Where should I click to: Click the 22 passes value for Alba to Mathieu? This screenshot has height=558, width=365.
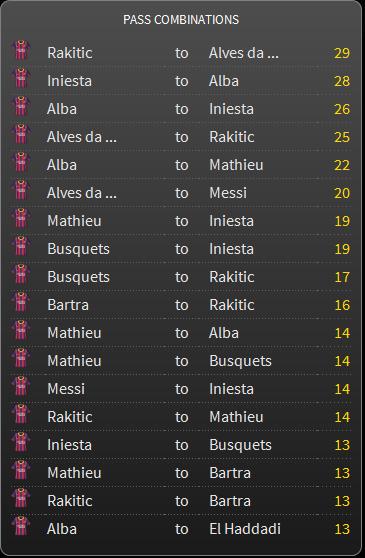coord(342,165)
